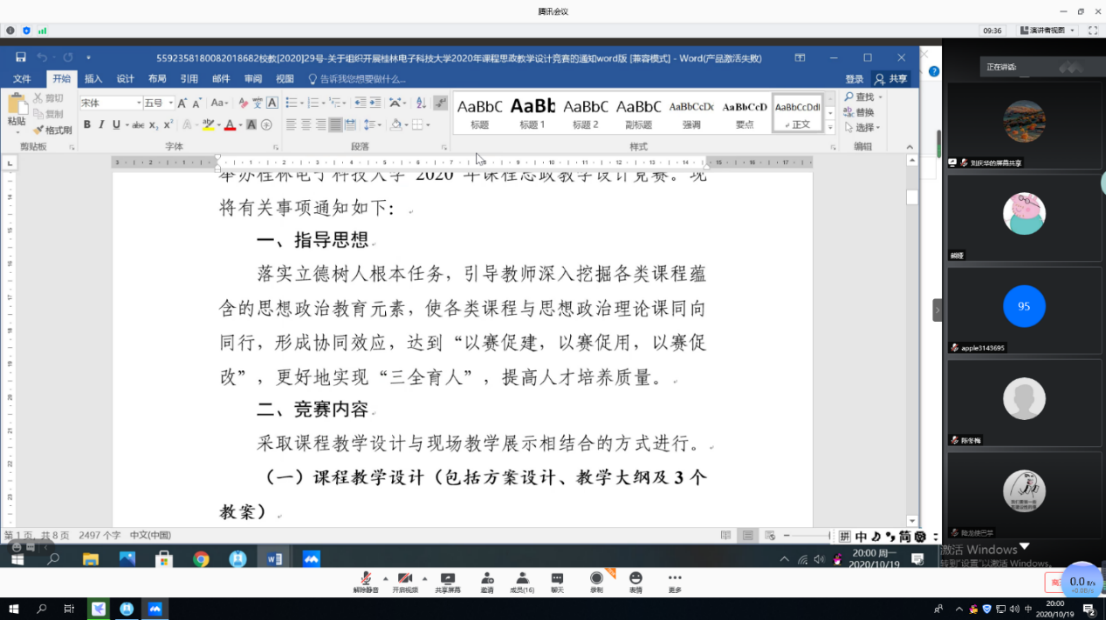Open the 邀请 invite icon
This screenshot has height=620, width=1106.
click(487, 579)
